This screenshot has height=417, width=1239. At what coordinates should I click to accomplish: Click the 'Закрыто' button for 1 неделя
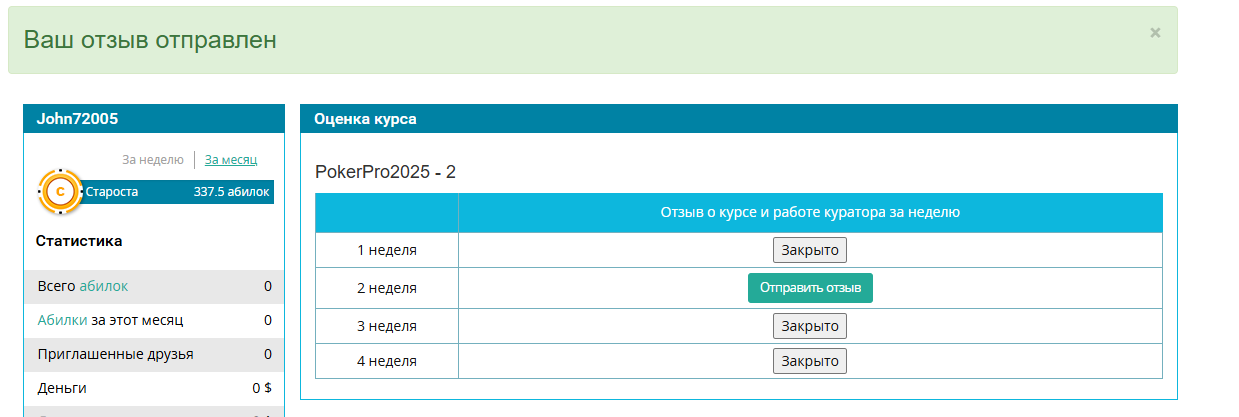pos(810,249)
